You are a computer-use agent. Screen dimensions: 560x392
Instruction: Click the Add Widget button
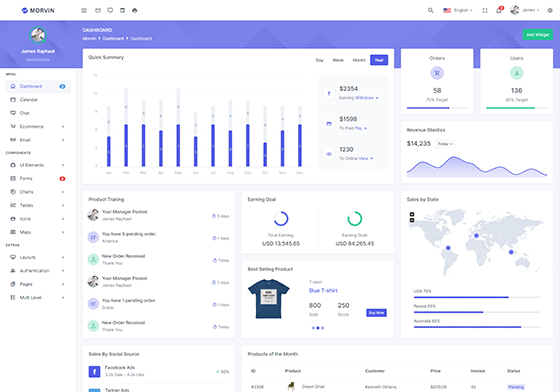click(x=538, y=35)
